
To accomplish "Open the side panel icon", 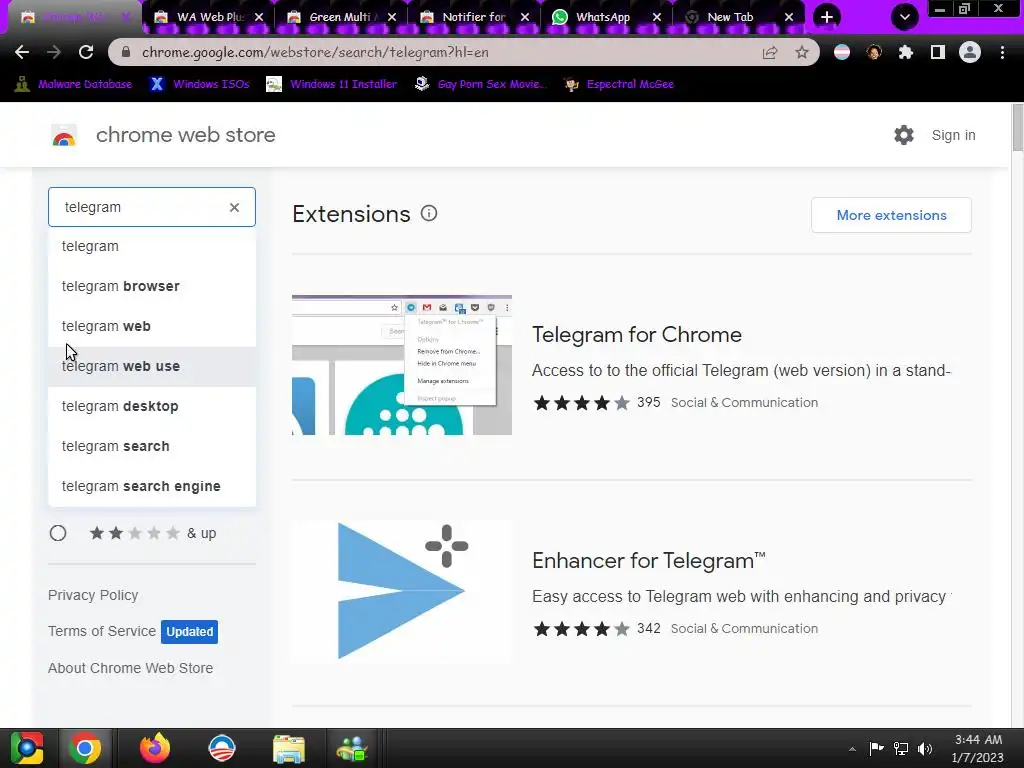I will (938, 52).
